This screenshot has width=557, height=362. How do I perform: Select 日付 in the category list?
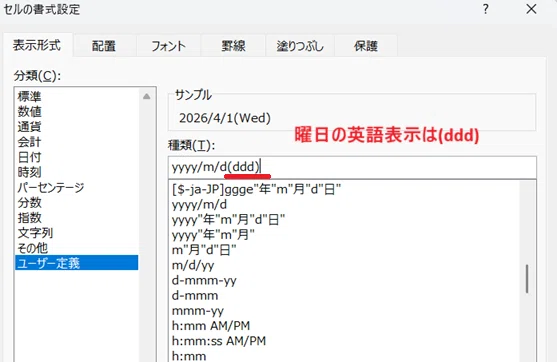tap(77, 157)
